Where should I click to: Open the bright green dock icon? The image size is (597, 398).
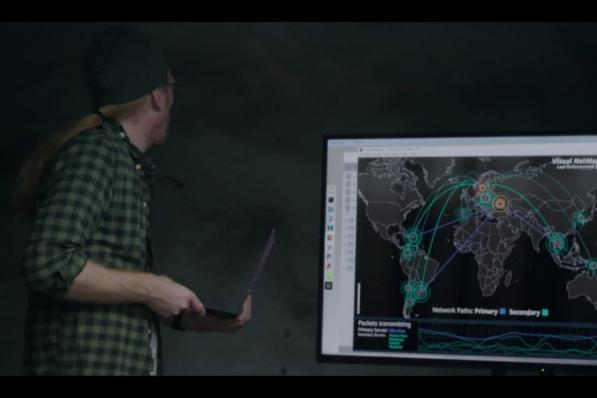pyautogui.click(x=329, y=276)
